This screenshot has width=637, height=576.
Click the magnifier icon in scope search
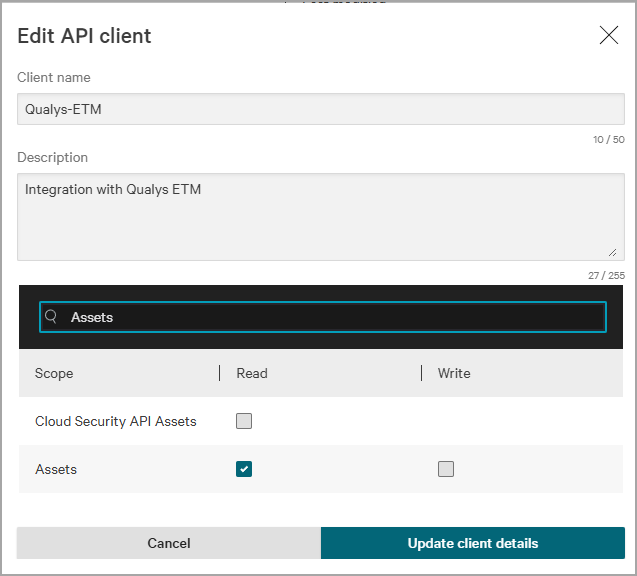pos(52,317)
